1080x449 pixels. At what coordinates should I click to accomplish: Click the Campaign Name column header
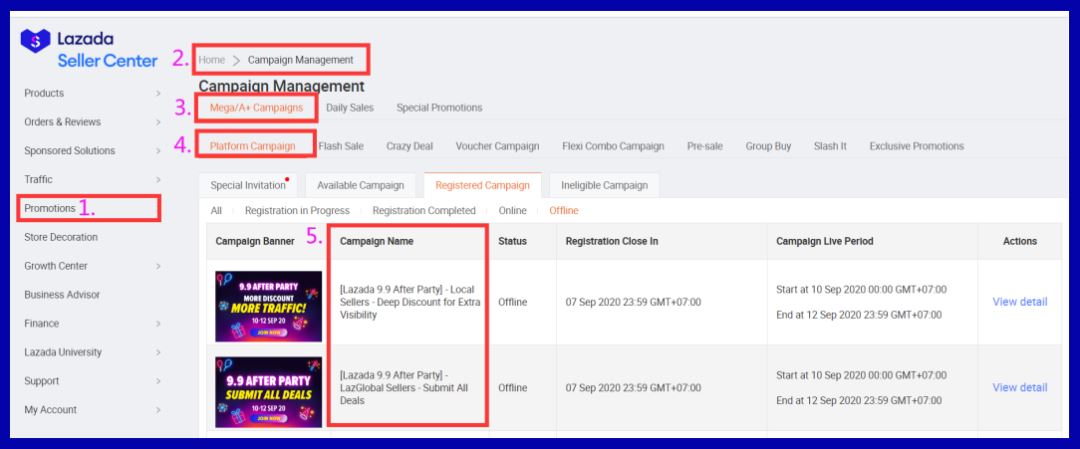tap(377, 241)
